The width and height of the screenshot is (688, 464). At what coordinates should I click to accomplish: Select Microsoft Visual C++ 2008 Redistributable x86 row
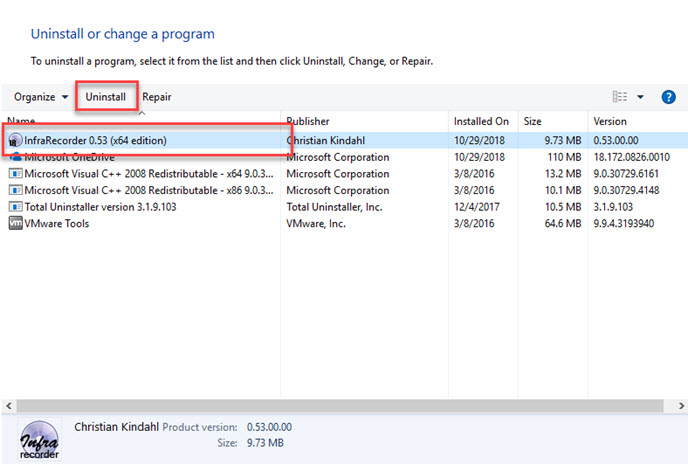(x=344, y=191)
